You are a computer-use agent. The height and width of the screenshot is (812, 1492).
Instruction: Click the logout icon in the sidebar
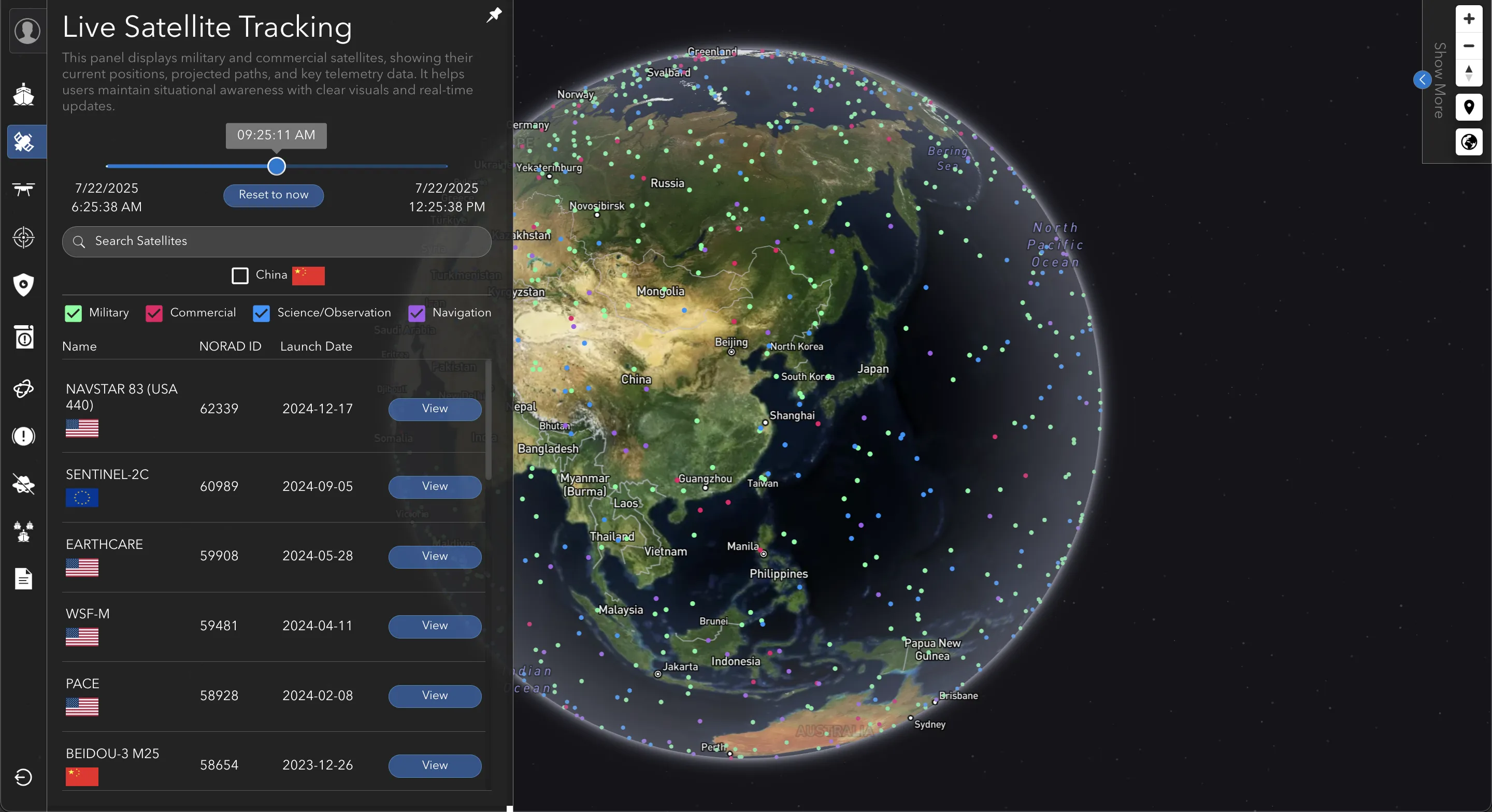(x=24, y=777)
